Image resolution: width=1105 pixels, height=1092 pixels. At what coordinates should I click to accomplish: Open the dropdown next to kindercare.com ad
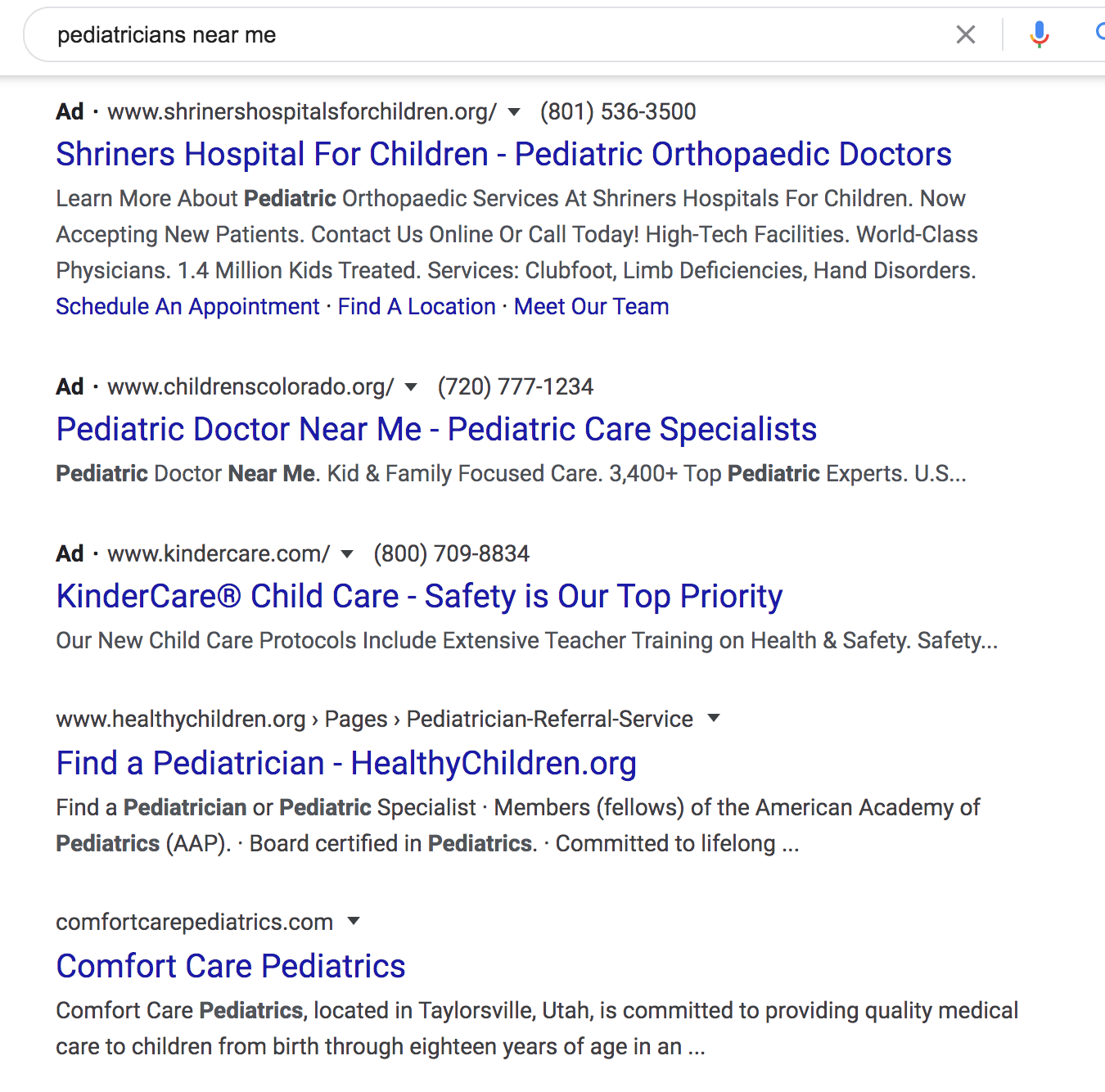click(x=346, y=554)
